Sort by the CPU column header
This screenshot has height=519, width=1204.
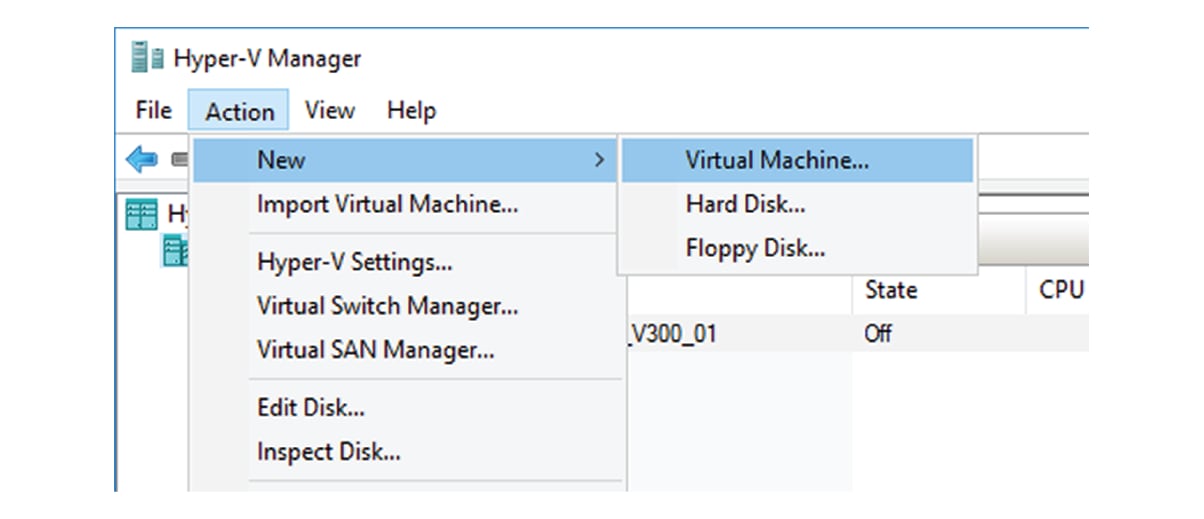(1058, 290)
